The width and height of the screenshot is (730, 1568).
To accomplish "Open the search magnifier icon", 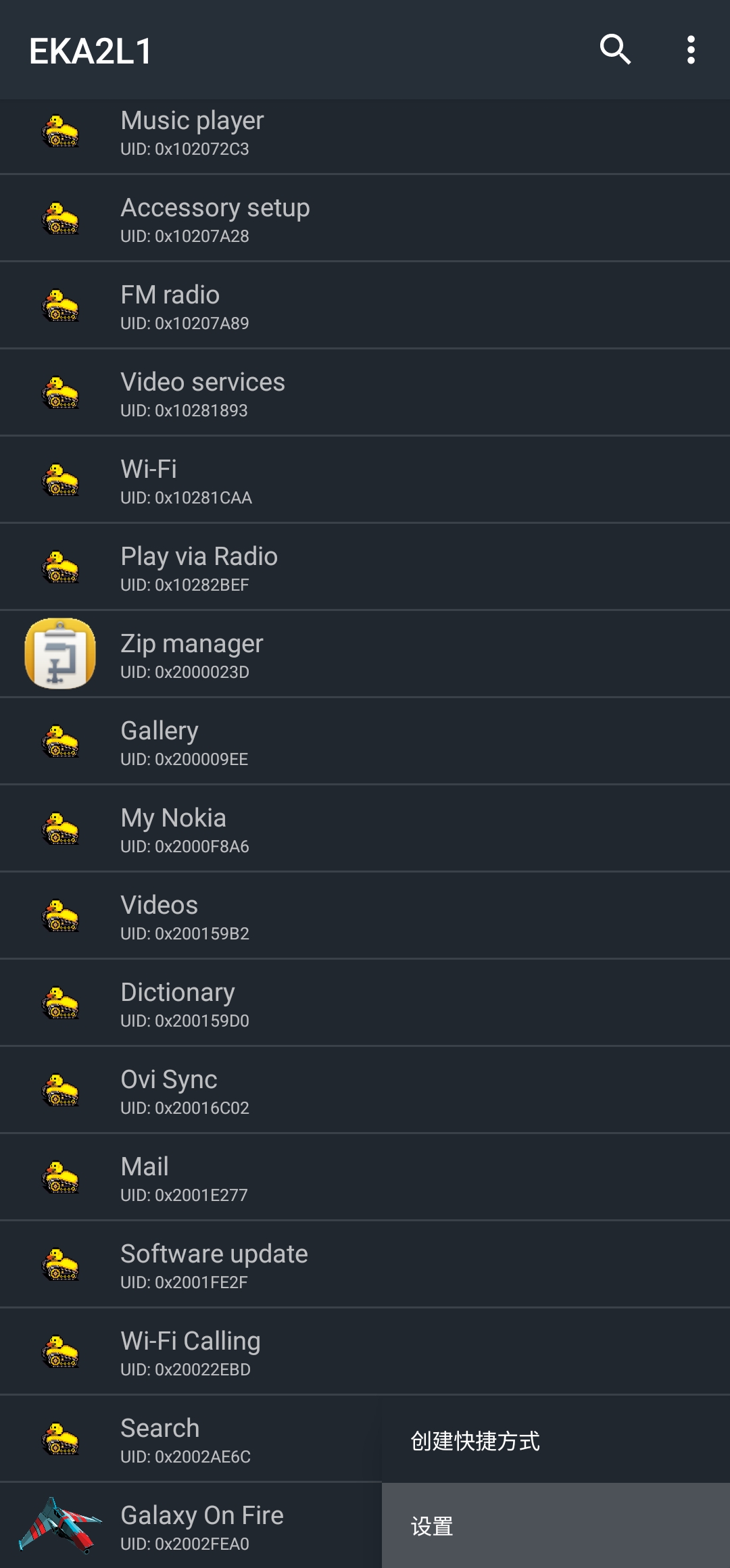I will tap(615, 49).
